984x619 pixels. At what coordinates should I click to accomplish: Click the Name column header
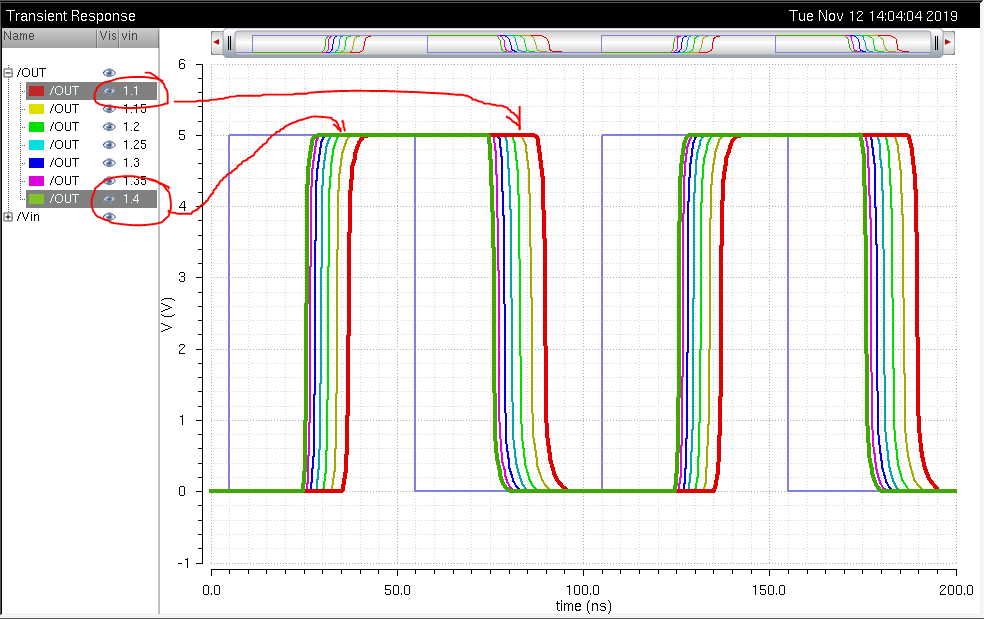coord(20,36)
